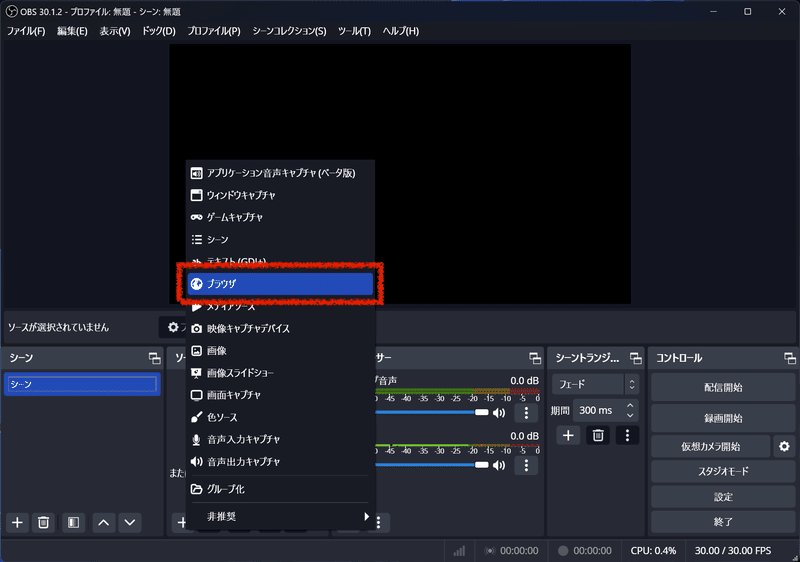This screenshot has width=800, height=562.
Task: Increase the 300 ms duration stepper
Action: tap(630, 406)
